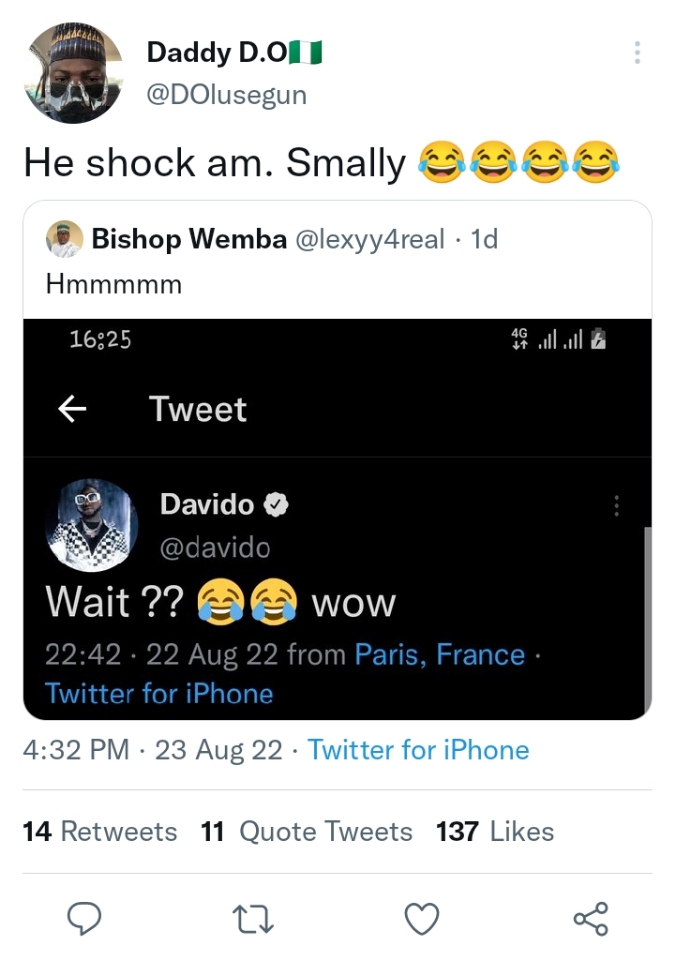View the 137 Likes list
Image resolution: width=673 pixels, height=961 pixels.
[x=495, y=831]
